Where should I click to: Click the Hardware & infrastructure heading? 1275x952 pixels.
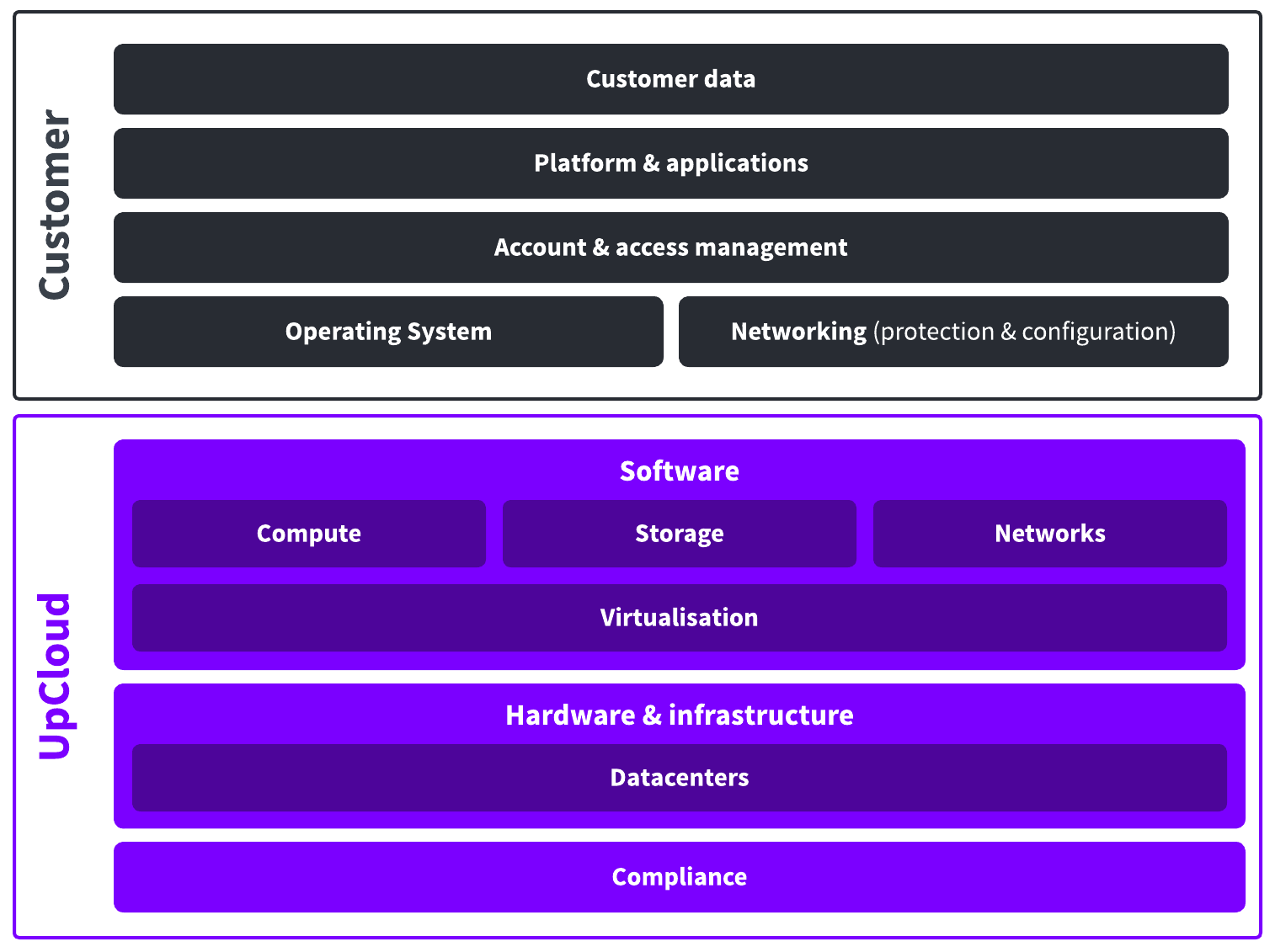coord(680,715)
